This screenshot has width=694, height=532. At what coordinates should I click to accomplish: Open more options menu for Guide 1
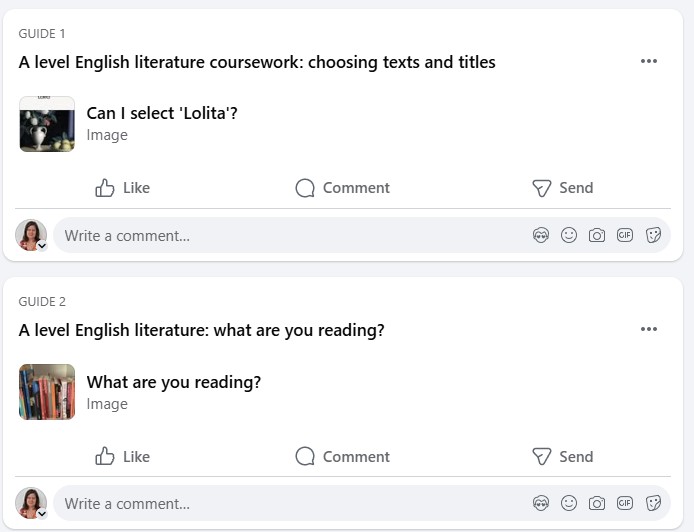649,61
